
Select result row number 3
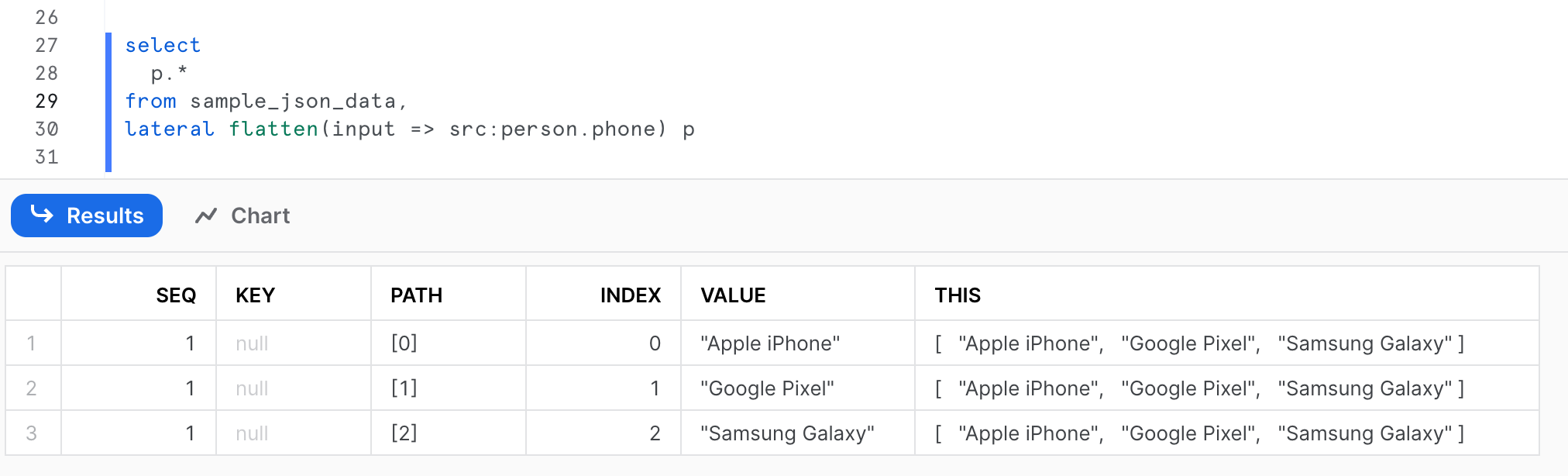32,433
